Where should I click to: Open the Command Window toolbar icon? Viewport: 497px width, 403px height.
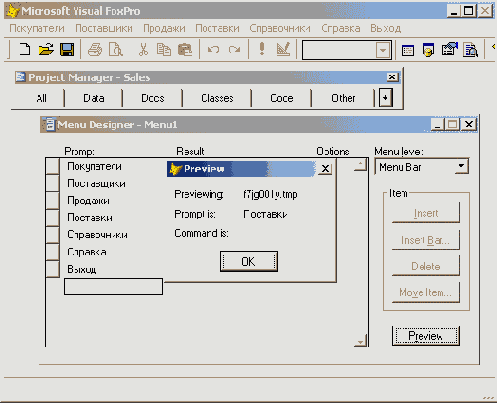(408, 50)
